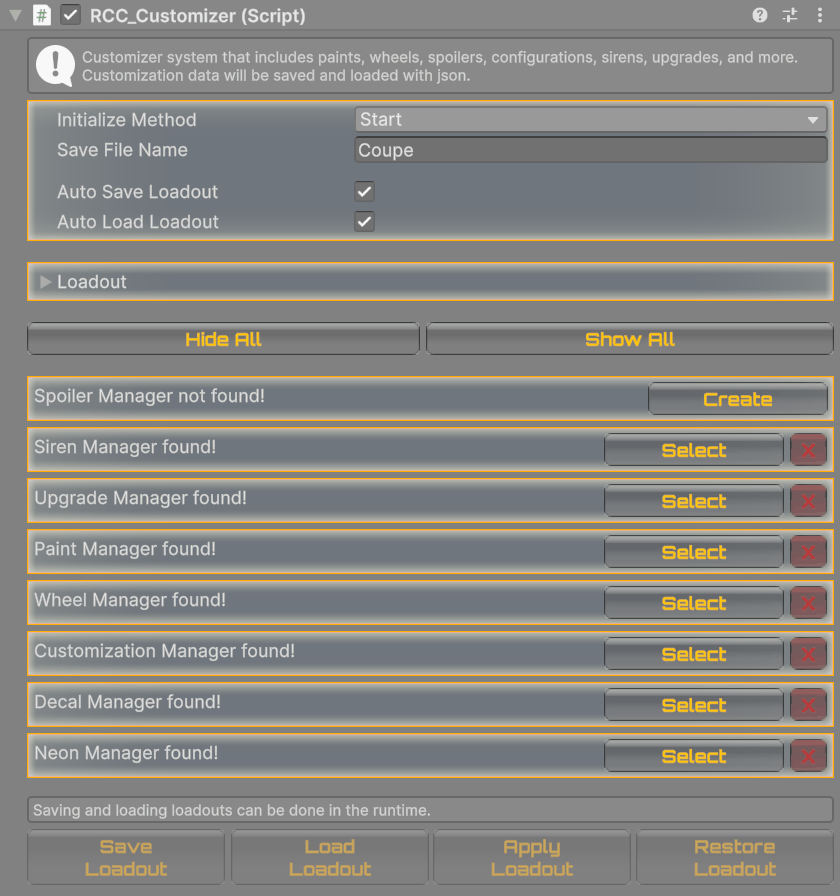This screenshot has height=896, width=840.
Task: Click the Initialize Method label
Action: [126, 119]
